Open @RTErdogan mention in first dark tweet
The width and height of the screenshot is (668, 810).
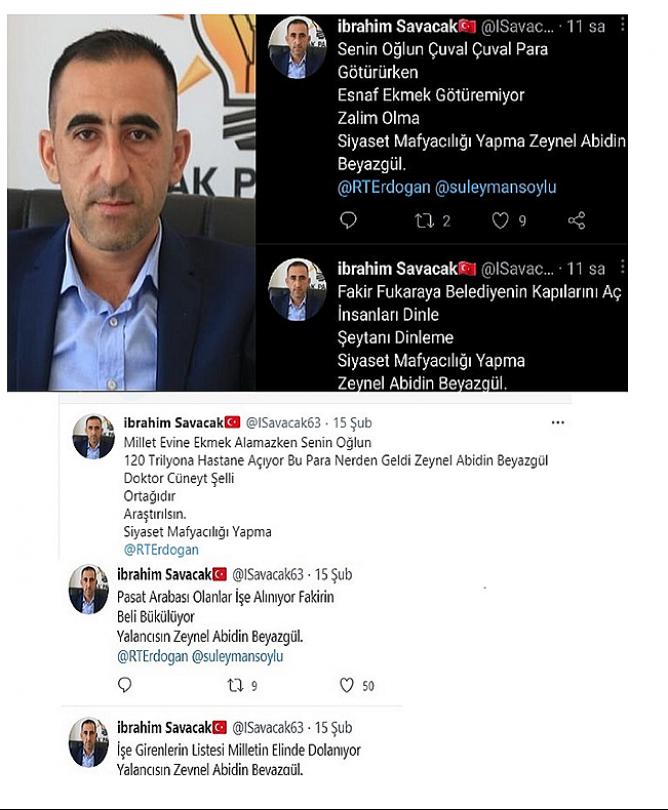[384, 187]
